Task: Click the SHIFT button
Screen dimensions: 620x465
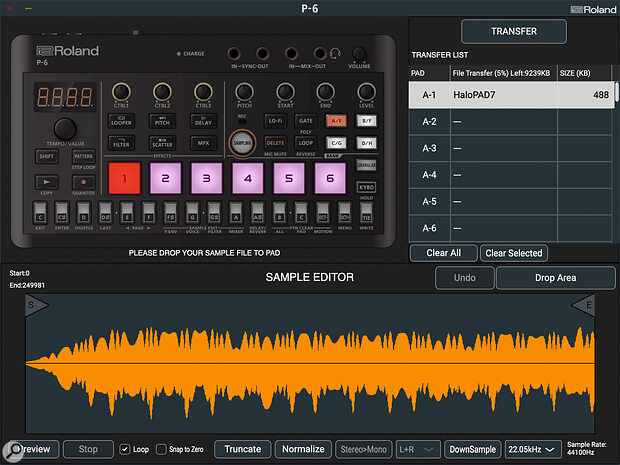Action: (x=47, y=156)
